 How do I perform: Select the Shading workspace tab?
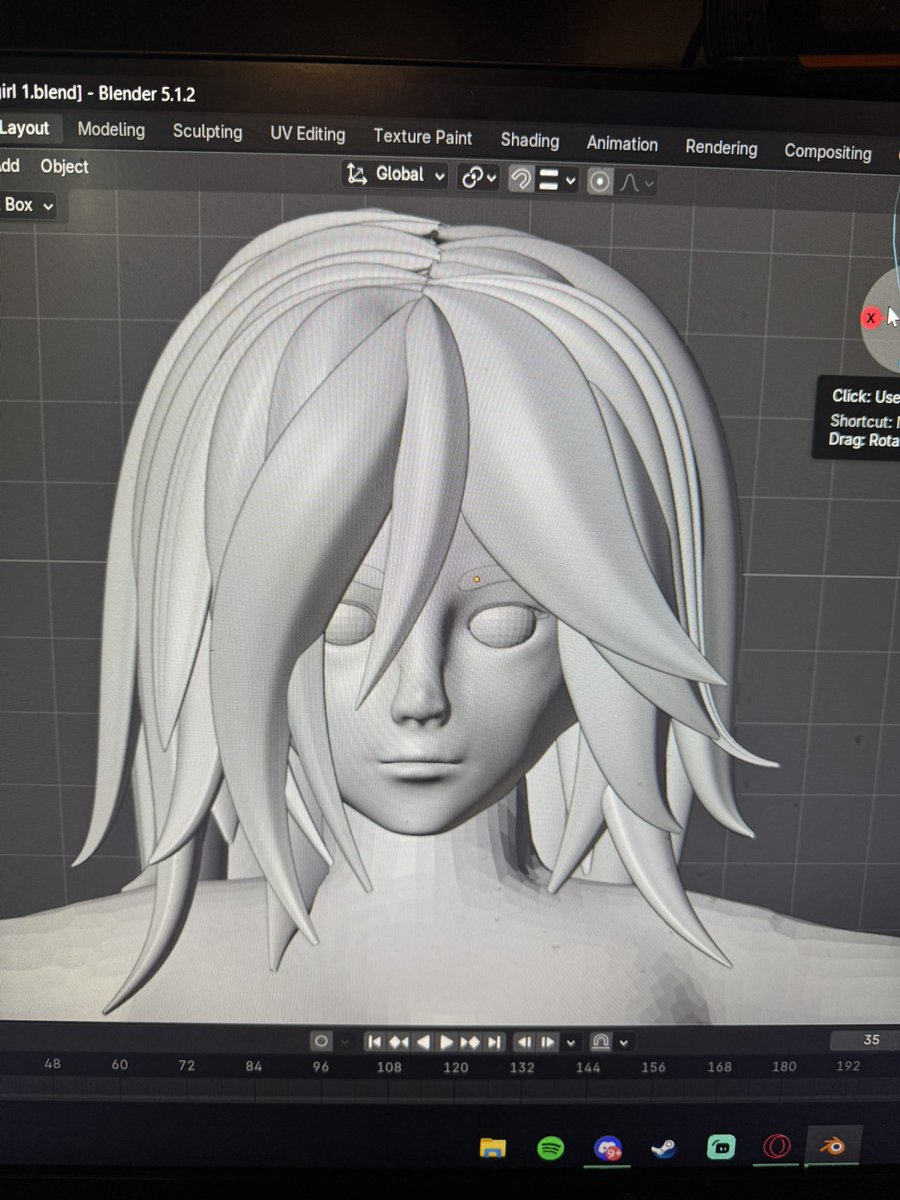(x=529, y=140)
